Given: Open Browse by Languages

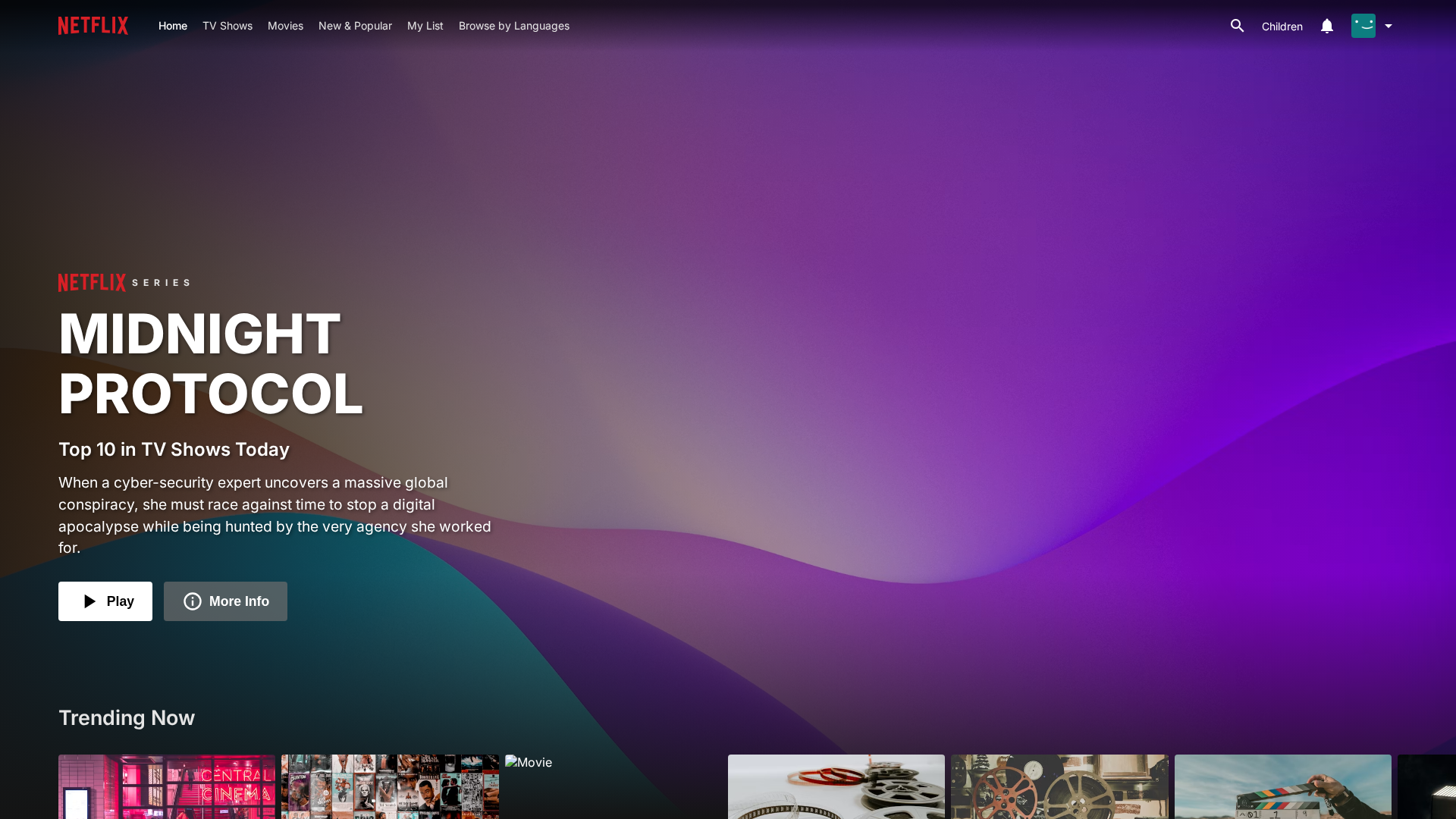Looking at the screenshot, I should [x=514, y=26].
